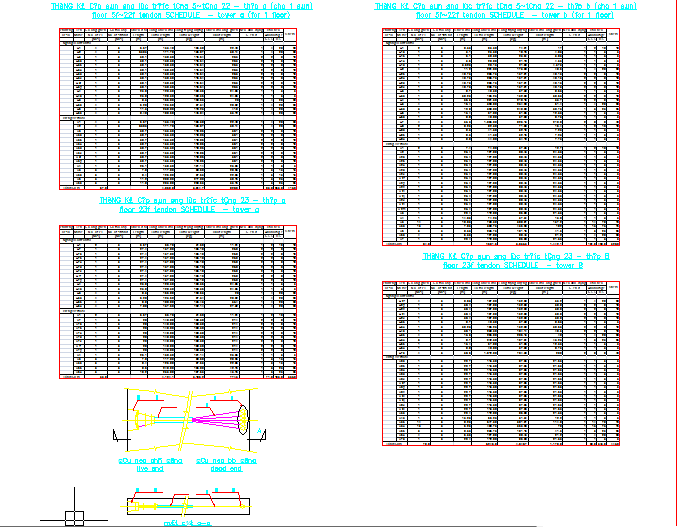The width and height of the screenshot is (677, 527).
Task: Click the UCS origin icon at bottom-left
Action: tap(73, 517)
